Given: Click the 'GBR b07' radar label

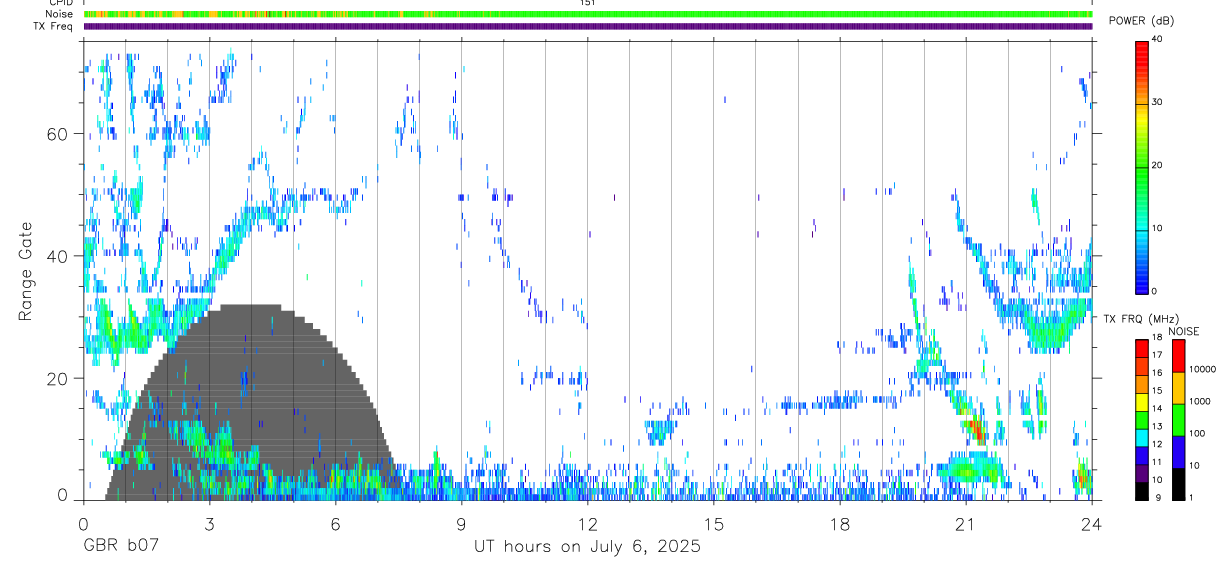Looking at the screenshot, I should (120, 547).
